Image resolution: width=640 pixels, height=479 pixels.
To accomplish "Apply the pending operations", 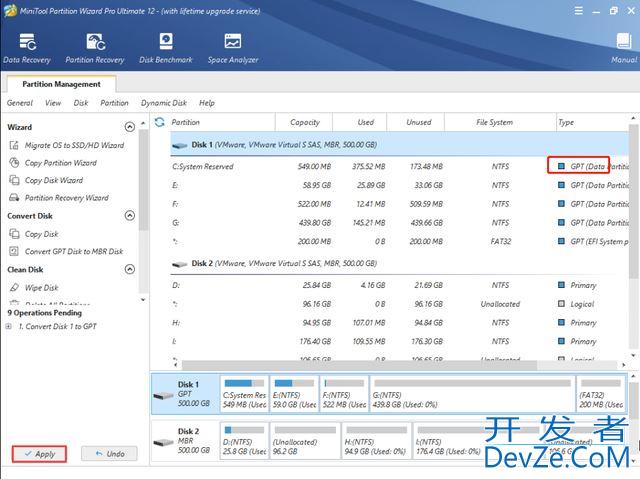I will 39,454.
